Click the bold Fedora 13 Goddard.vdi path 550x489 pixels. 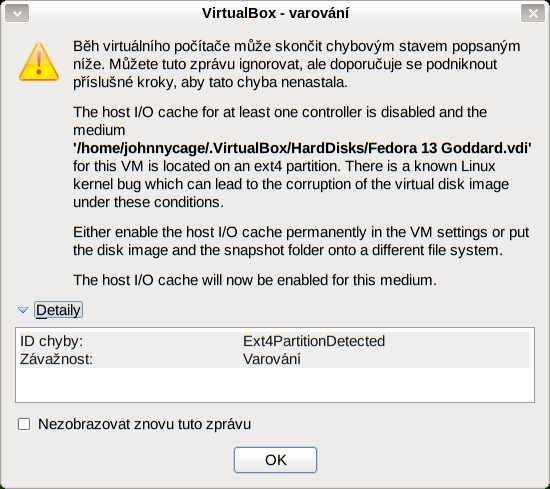coord(302,148)
